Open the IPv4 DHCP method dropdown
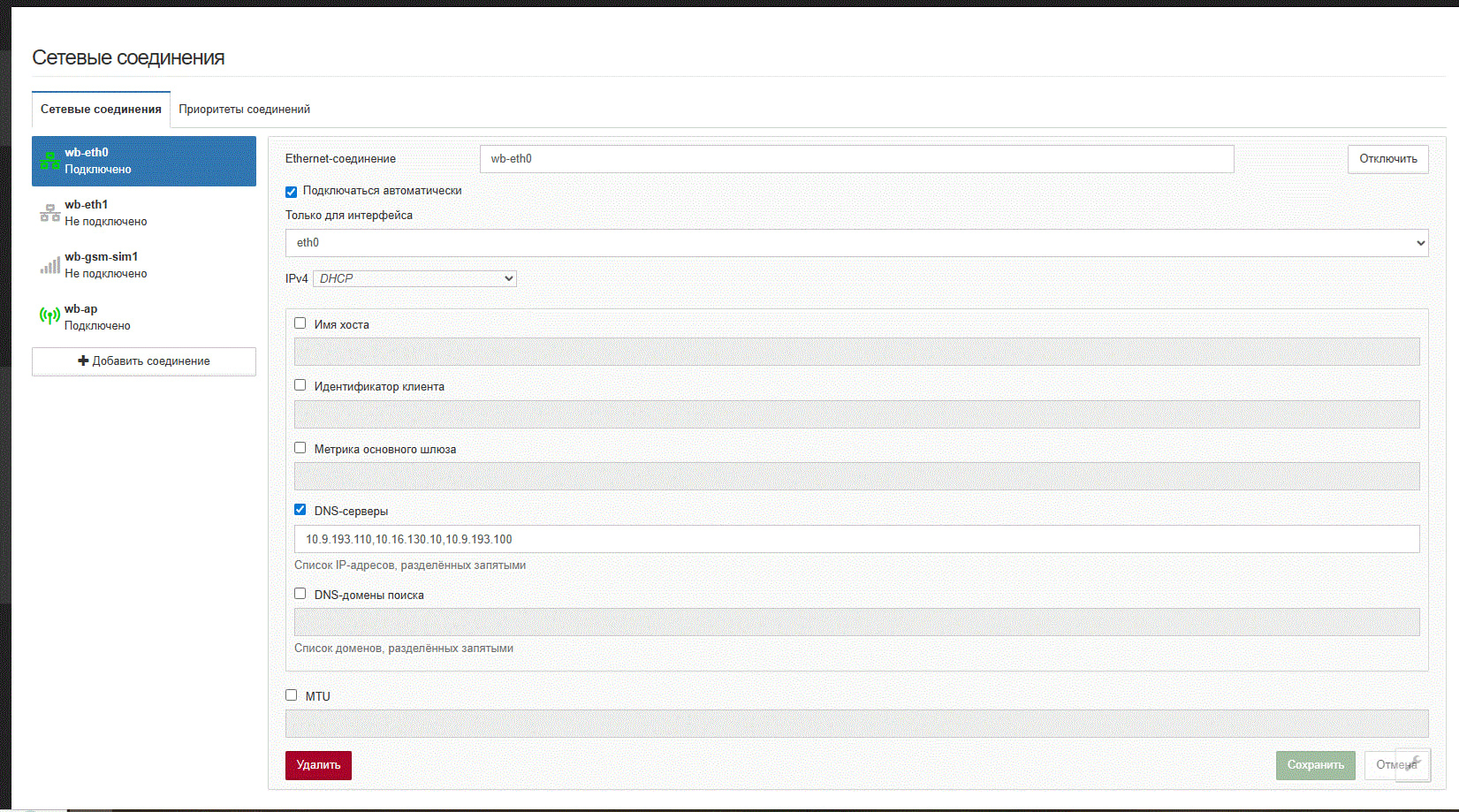This screenshot has height=812, width=1459. click(414, 279)
